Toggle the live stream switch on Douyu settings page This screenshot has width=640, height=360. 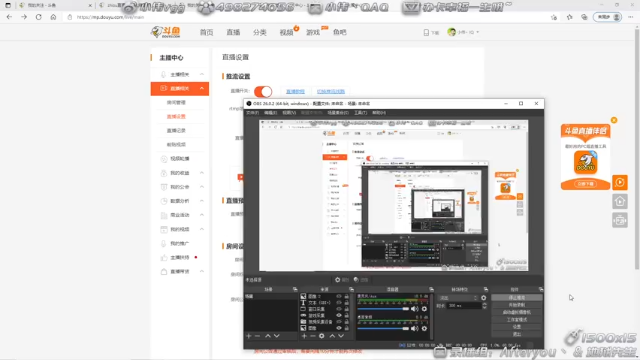[263, 91]
